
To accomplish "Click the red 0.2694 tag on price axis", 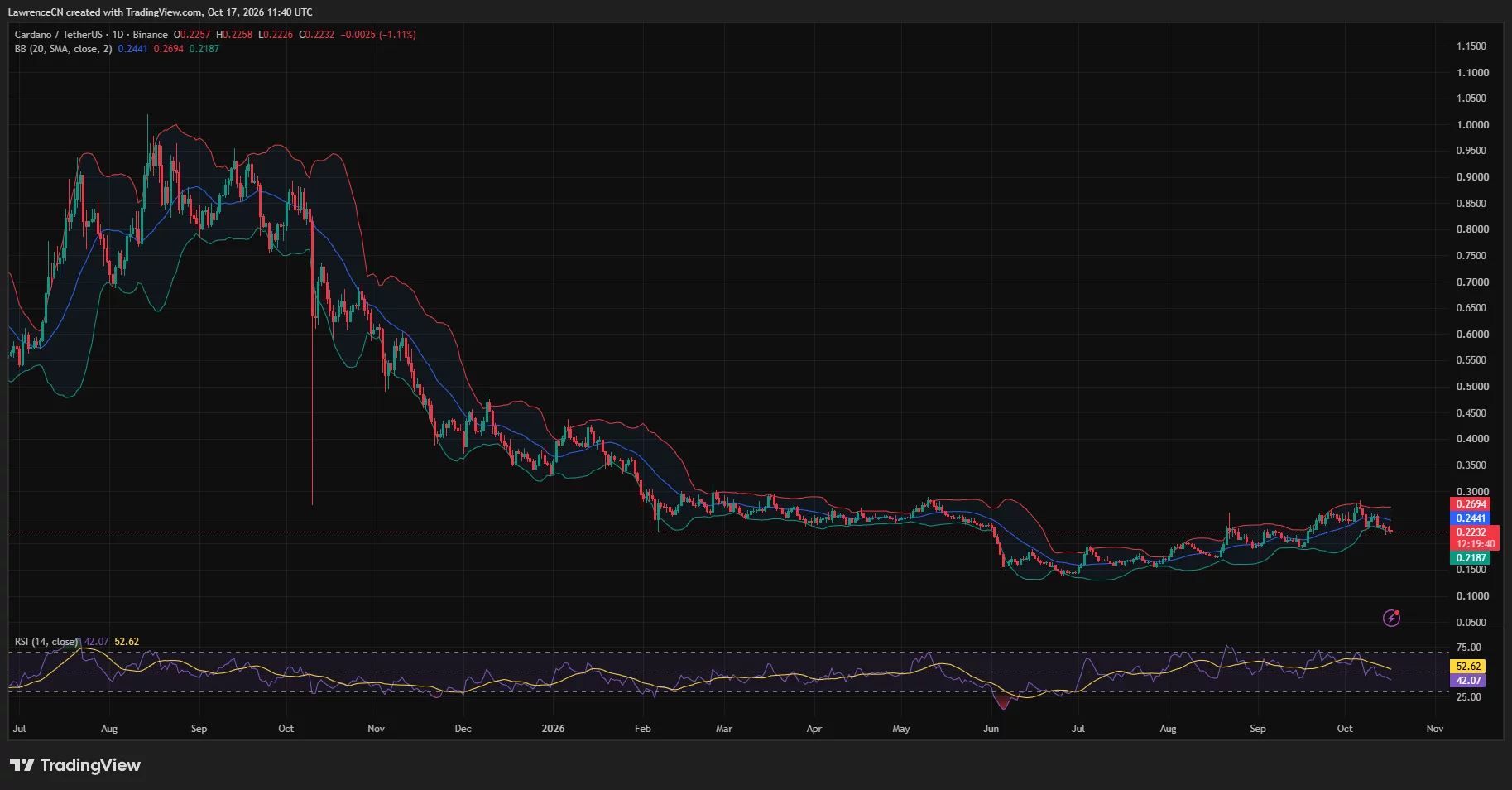I will pos(1471,504).
